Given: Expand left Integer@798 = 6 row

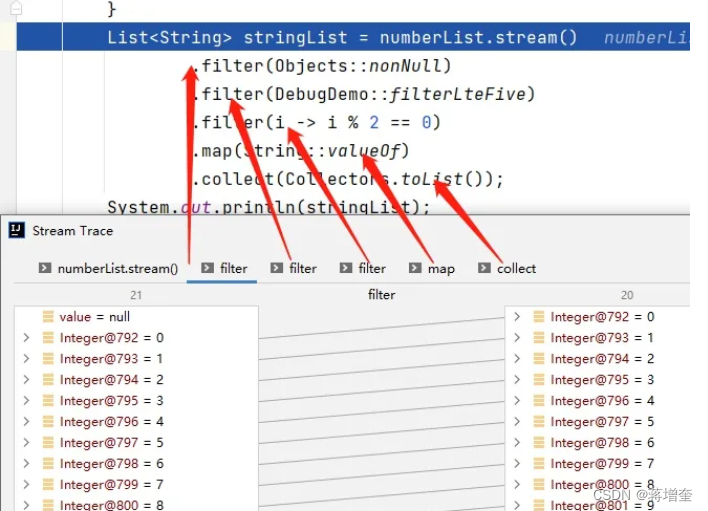Looking at the screenshot, I should [x=26, y=464].
